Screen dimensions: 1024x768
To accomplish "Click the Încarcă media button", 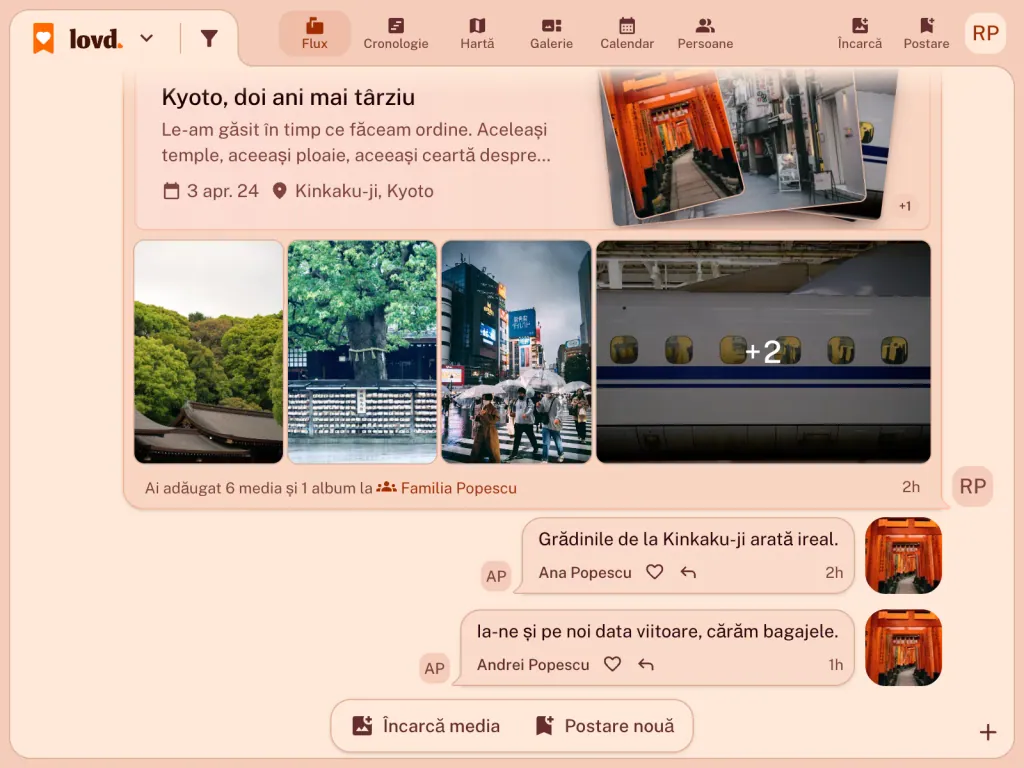I will (x=426, y=726).
